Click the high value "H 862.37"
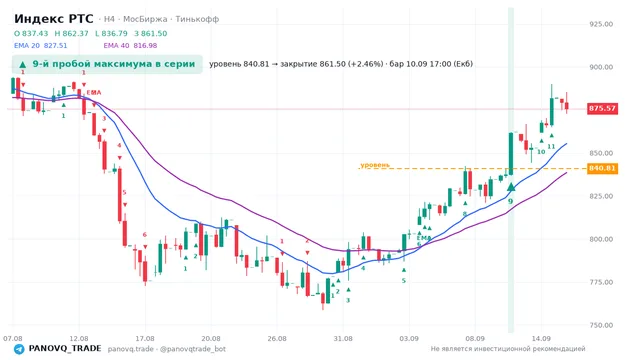This screenshot has height=360, width=640. tap(71, 33)
